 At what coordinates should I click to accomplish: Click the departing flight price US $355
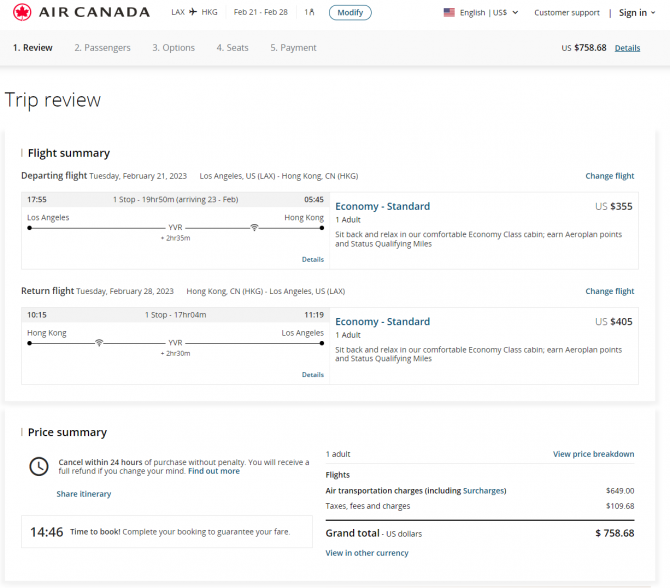click(x=614, y=206)
